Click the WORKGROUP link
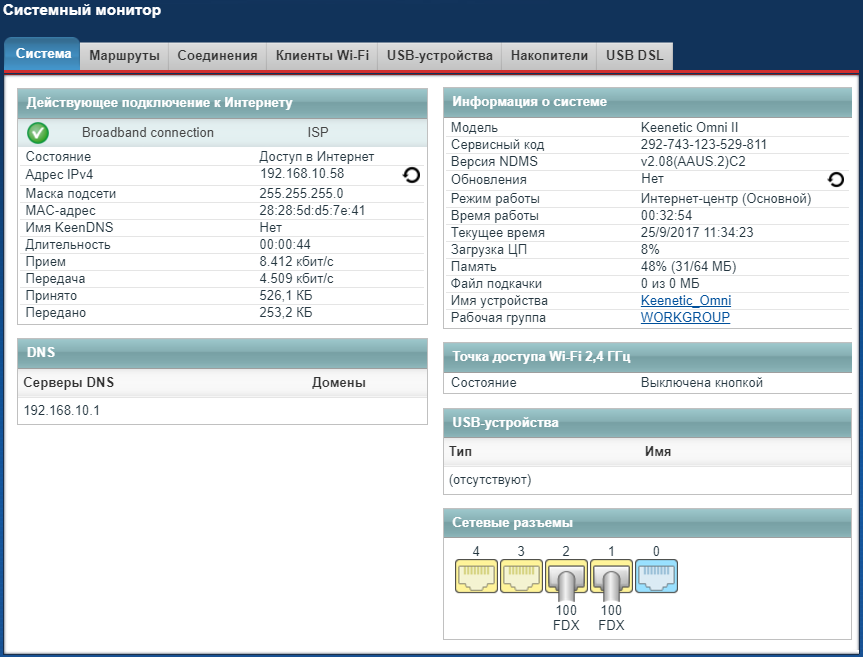Image resolution: width=863 pixels, height=657 pixels. (685, 318)
